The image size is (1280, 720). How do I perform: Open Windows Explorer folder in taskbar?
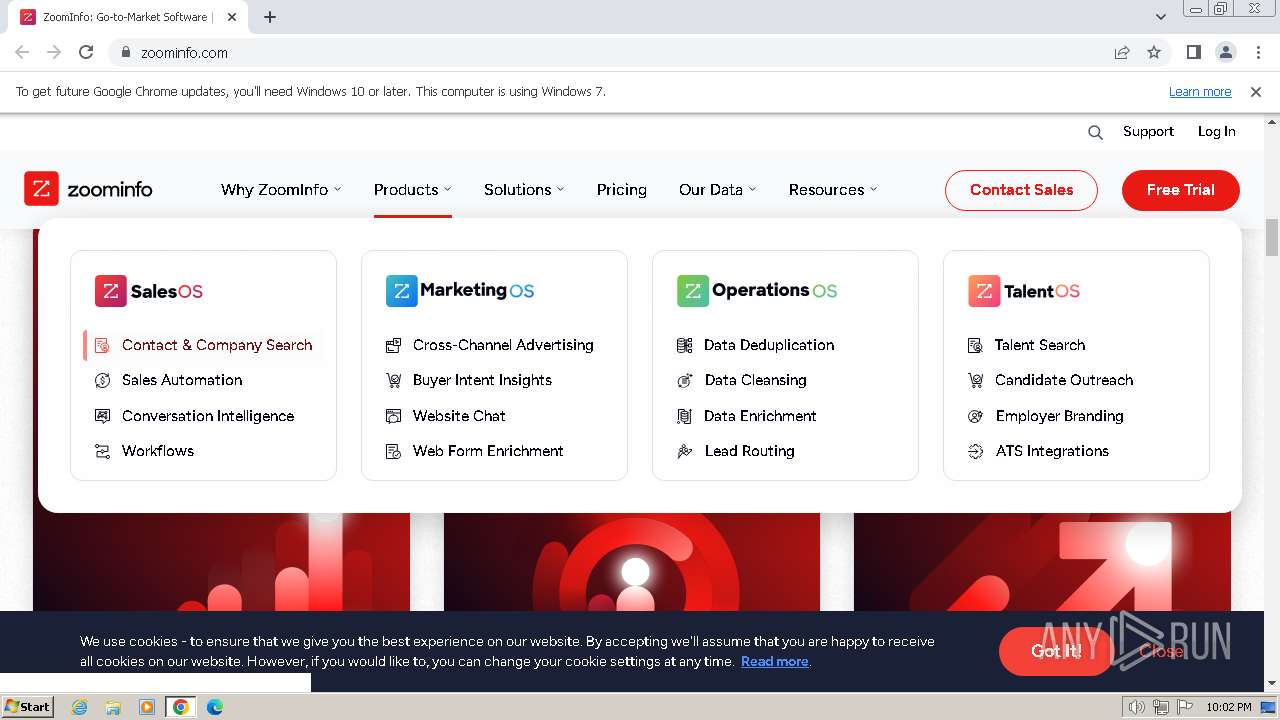pos(113,707)
